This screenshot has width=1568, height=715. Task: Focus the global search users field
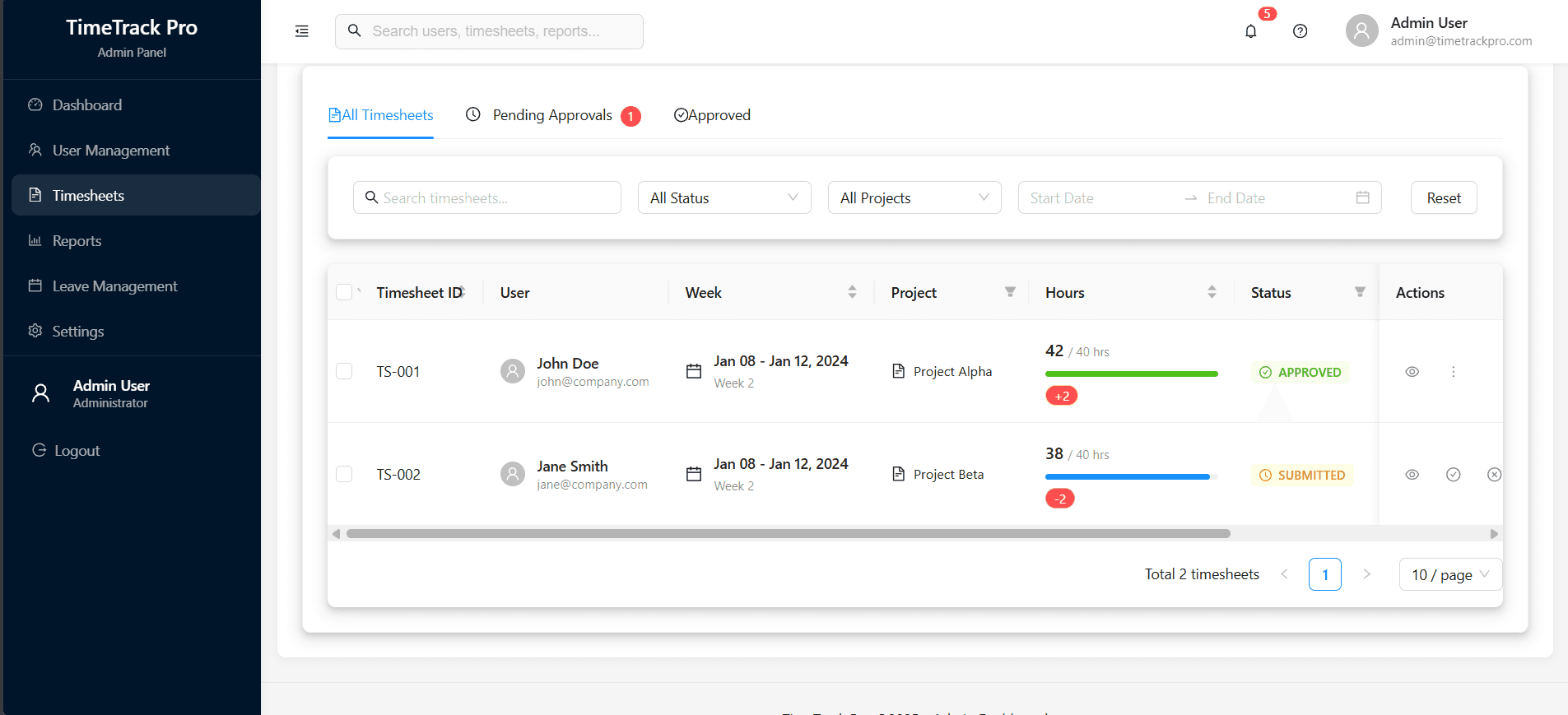tap(489, 31)
